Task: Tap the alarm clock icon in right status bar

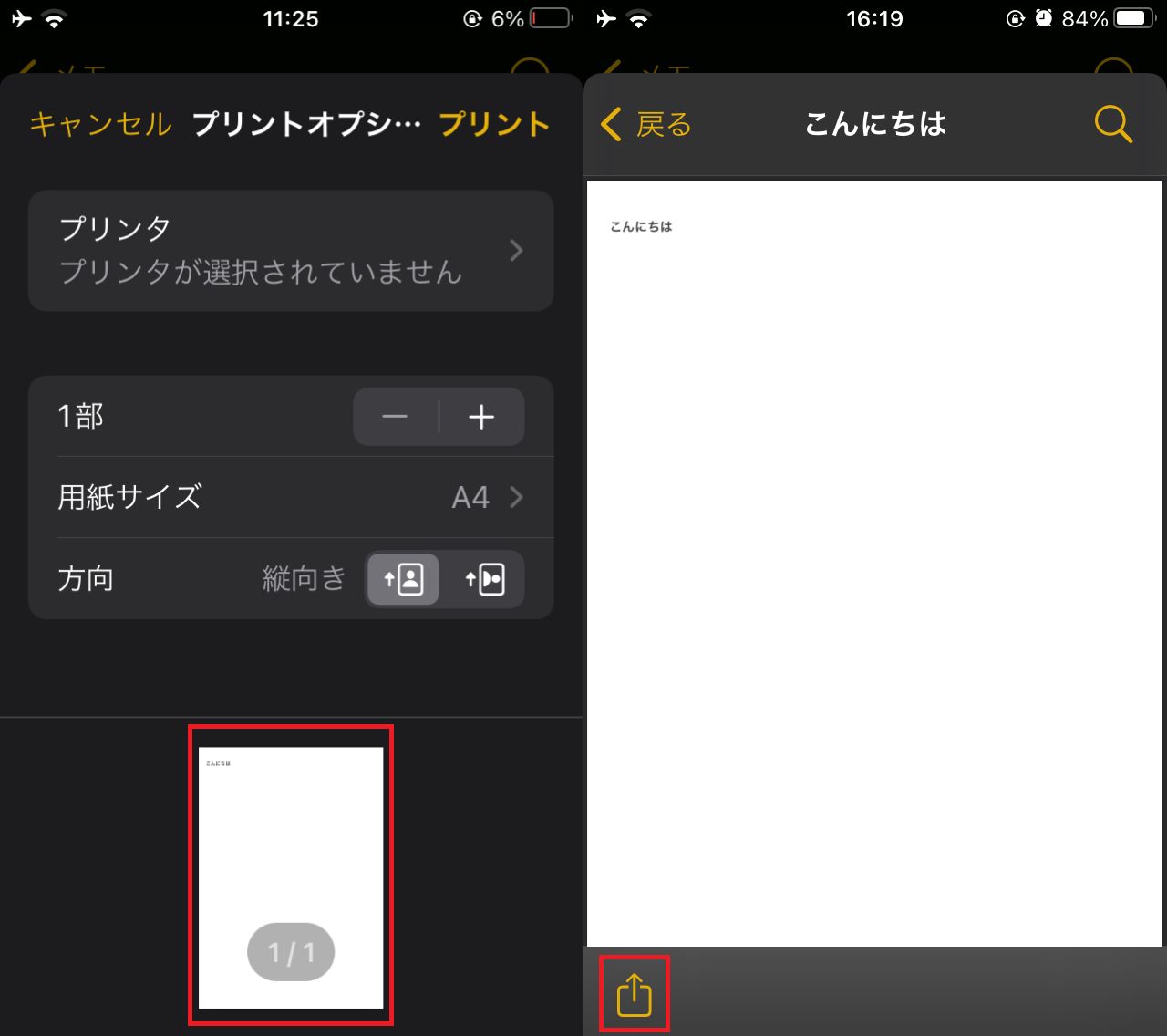Action: click(x=1044, y=18)
